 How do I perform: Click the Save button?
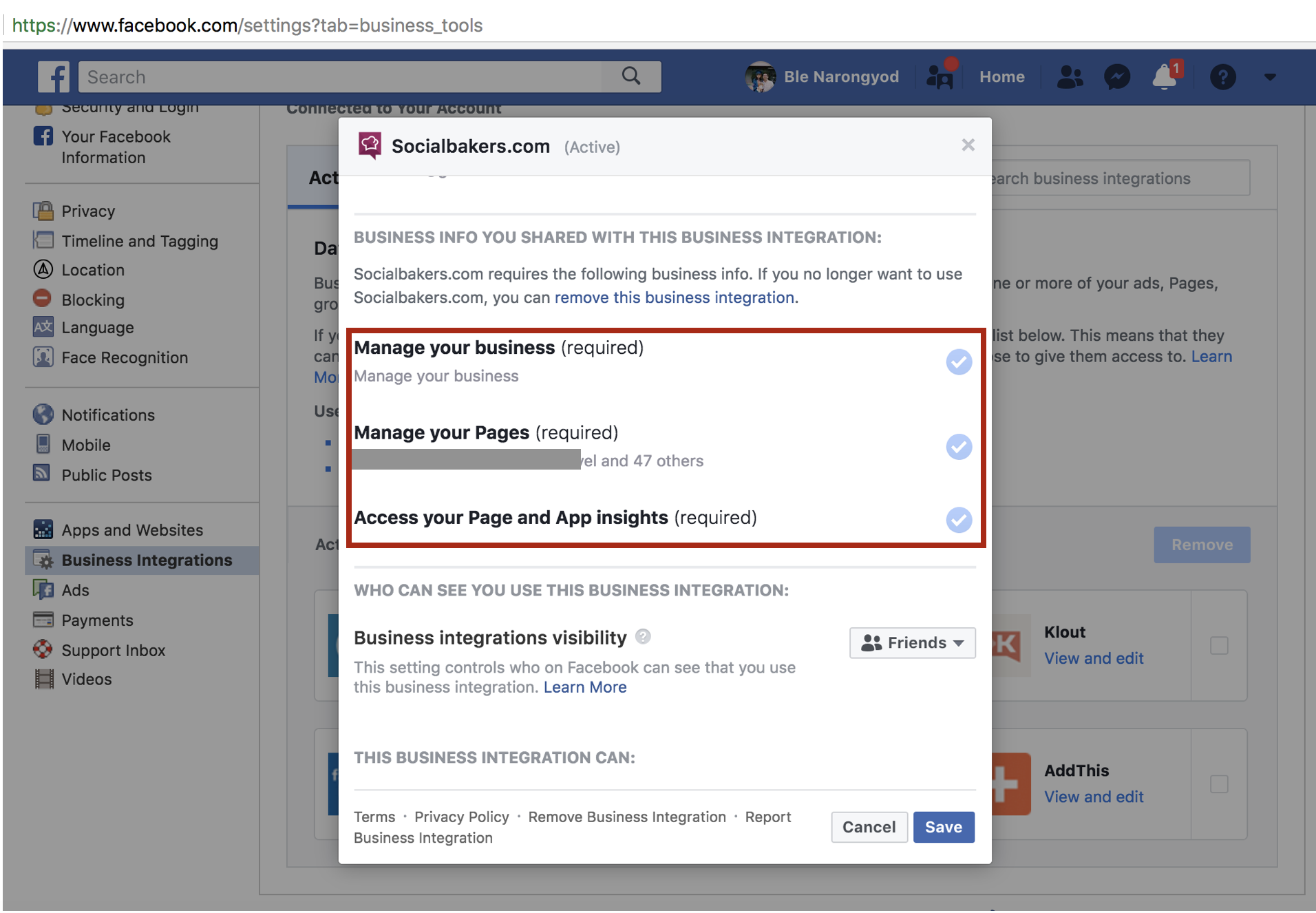(943, 827)
